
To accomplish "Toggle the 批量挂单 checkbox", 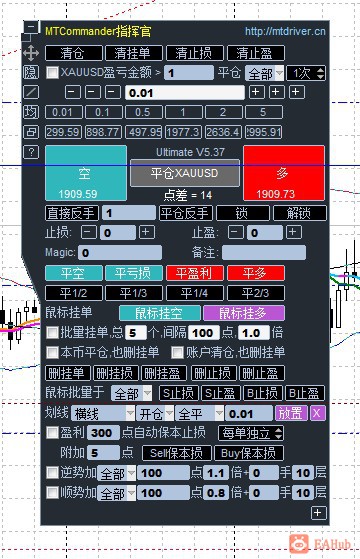I will pyautogui.click(x=52, y=333).
